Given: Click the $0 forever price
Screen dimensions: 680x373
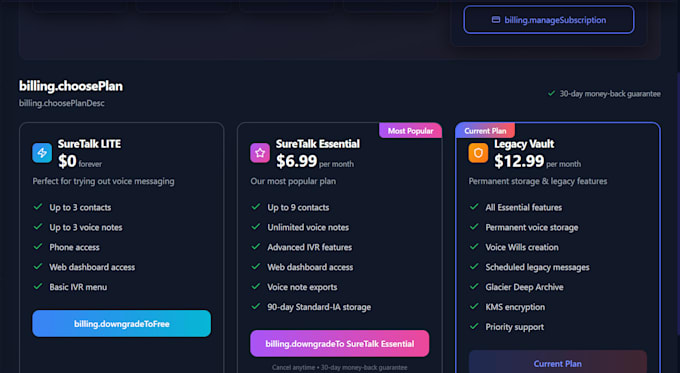Looking at the screenshot, I should 80,162.
